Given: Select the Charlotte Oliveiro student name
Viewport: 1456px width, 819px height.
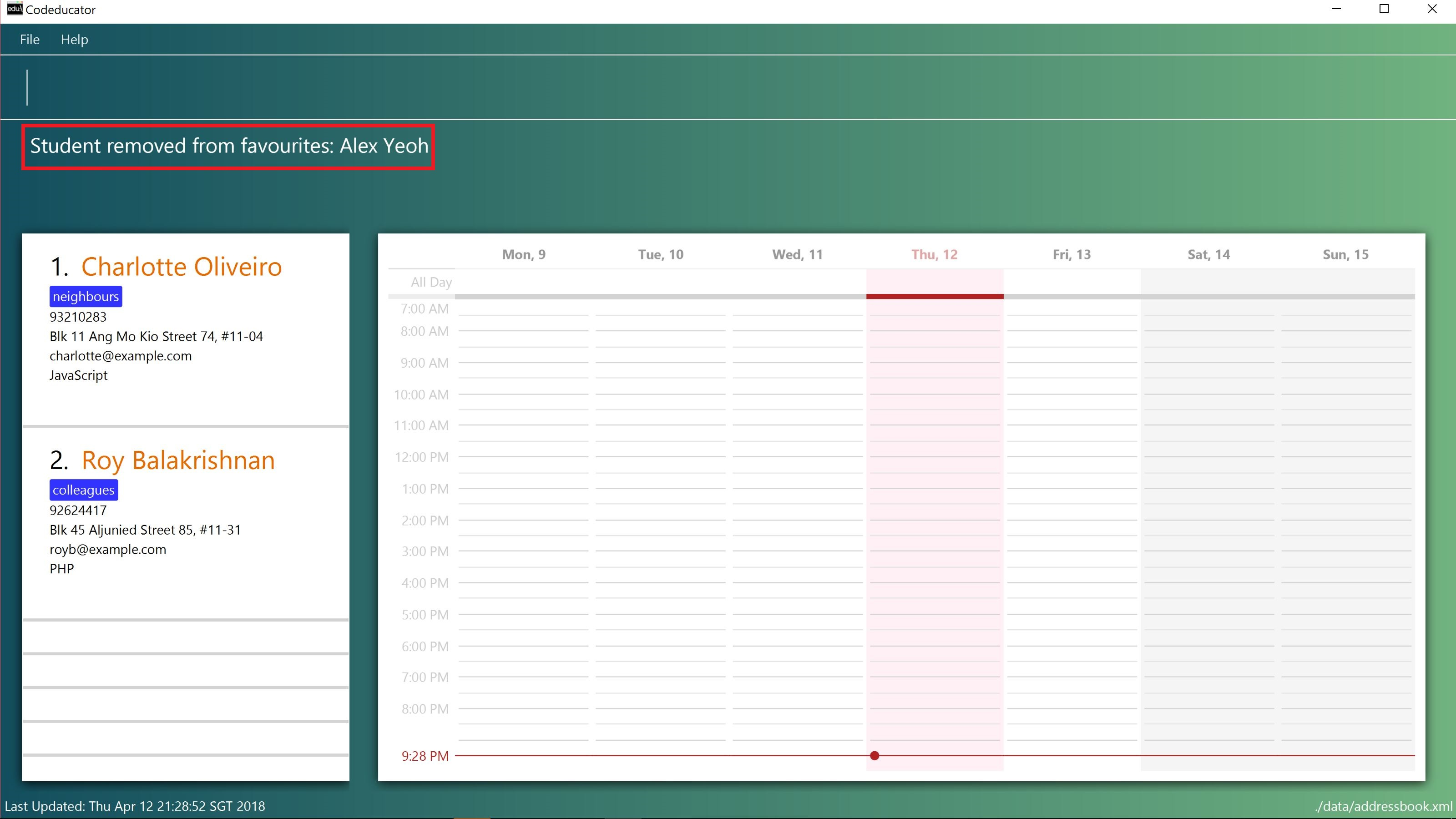Looking at the screenshot, I should tap(182, 266).
